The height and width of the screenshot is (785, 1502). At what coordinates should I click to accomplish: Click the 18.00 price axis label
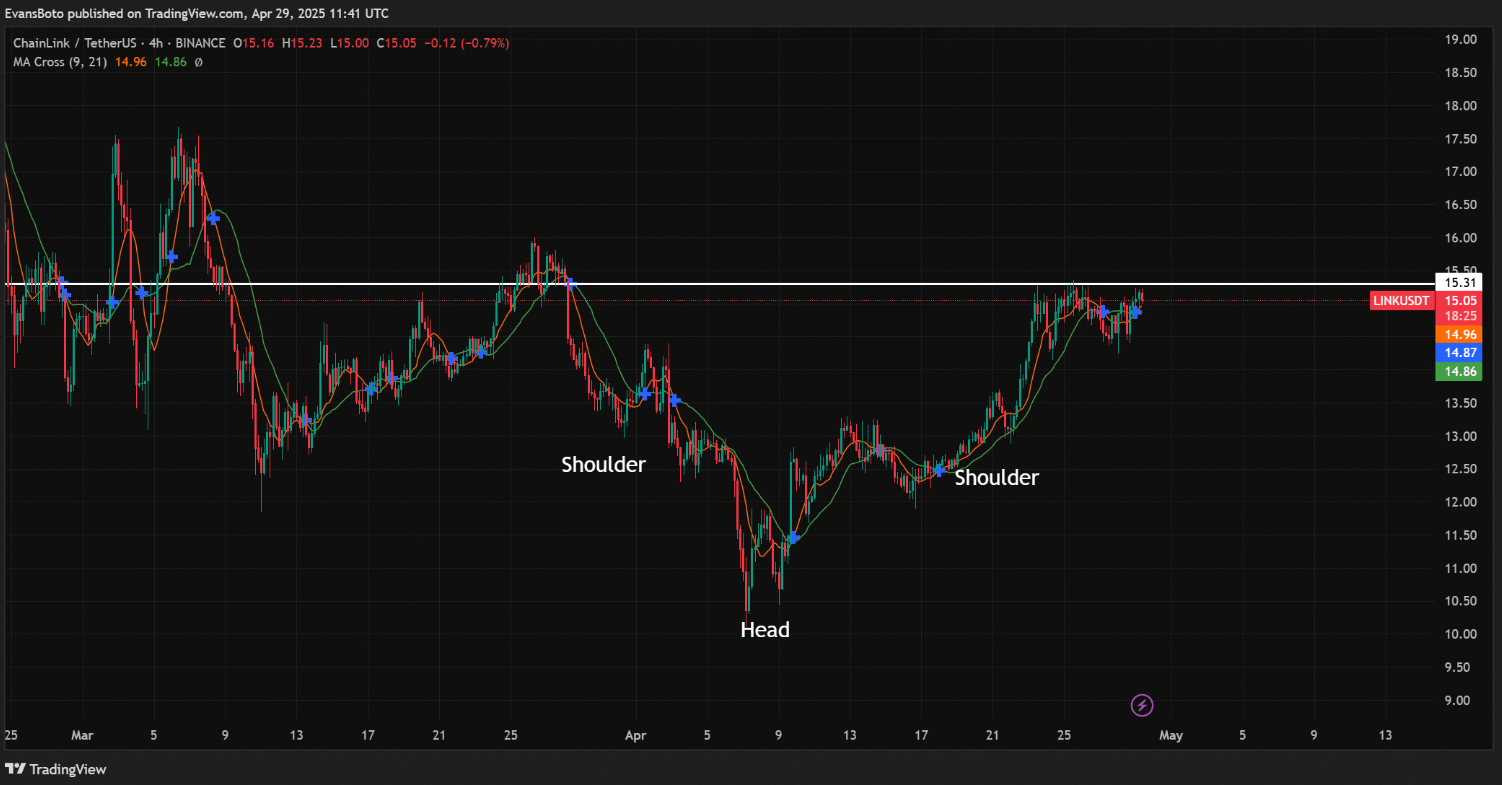click(1461, 106)
